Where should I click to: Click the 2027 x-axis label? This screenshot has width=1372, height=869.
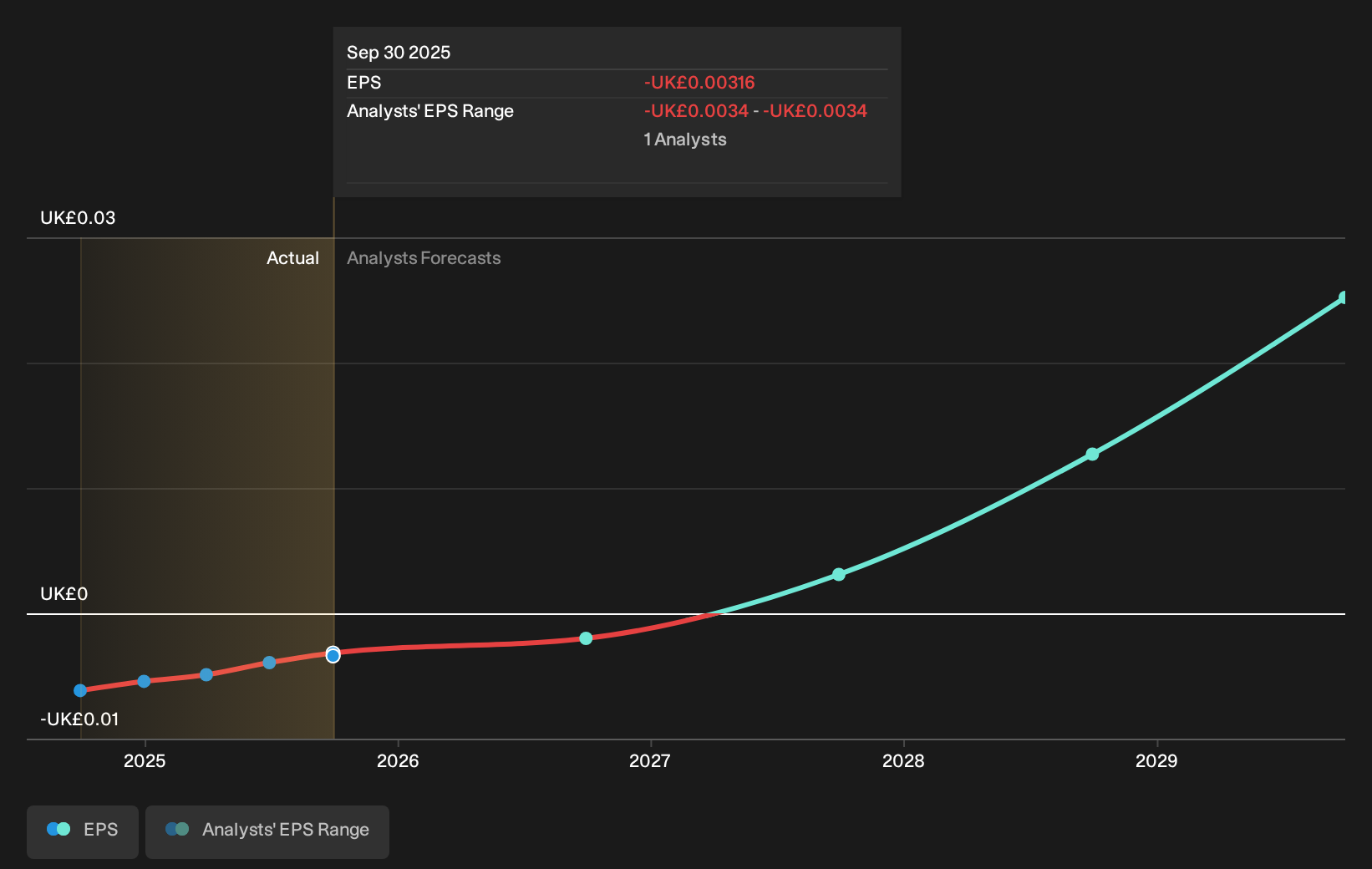[x=650, y=760]
